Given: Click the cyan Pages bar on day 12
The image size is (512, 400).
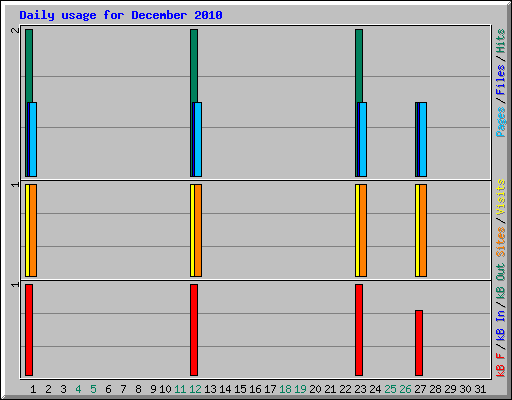Looking at the screenshot, I should click(x=198, y=139).
